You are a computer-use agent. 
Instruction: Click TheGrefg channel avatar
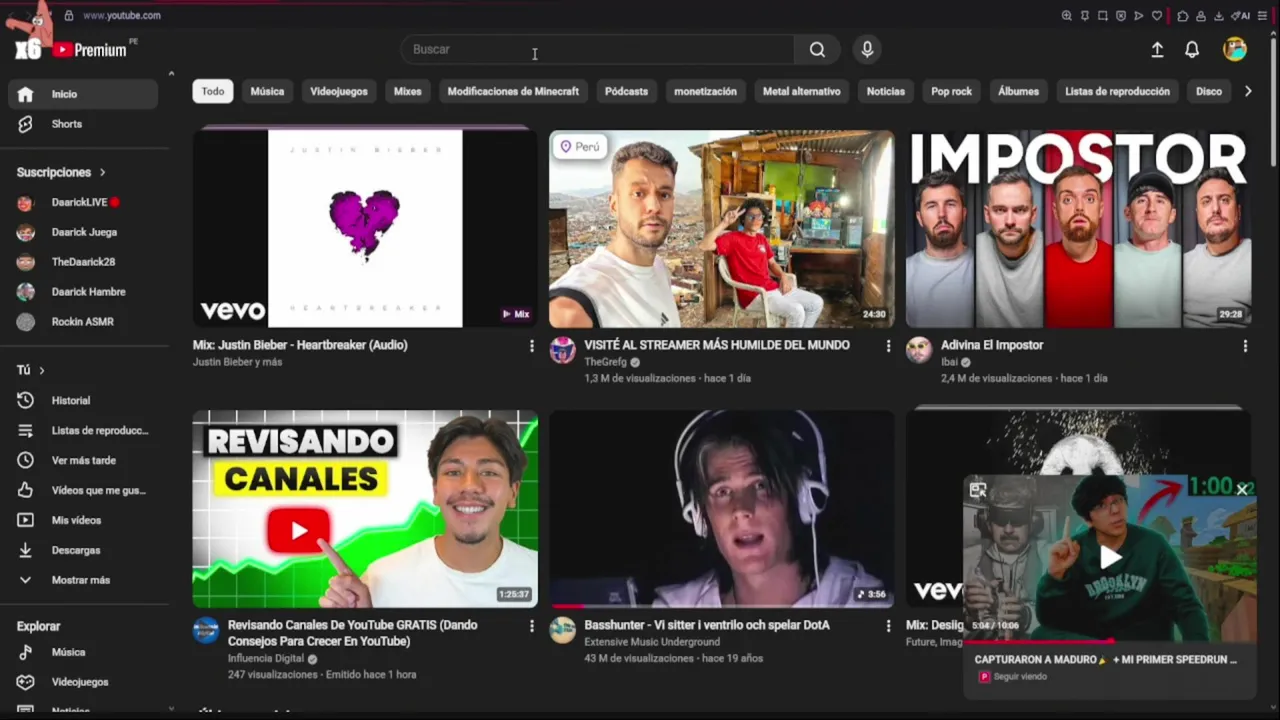pyautogui.click(x=563, y=350)
